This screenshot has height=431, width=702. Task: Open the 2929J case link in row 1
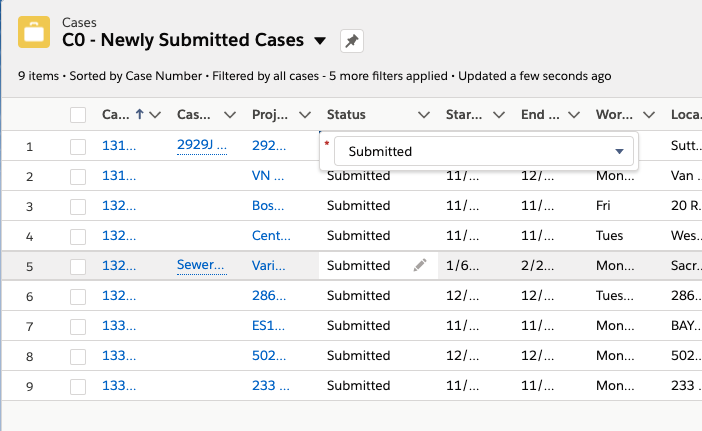[x=202, y=145]
